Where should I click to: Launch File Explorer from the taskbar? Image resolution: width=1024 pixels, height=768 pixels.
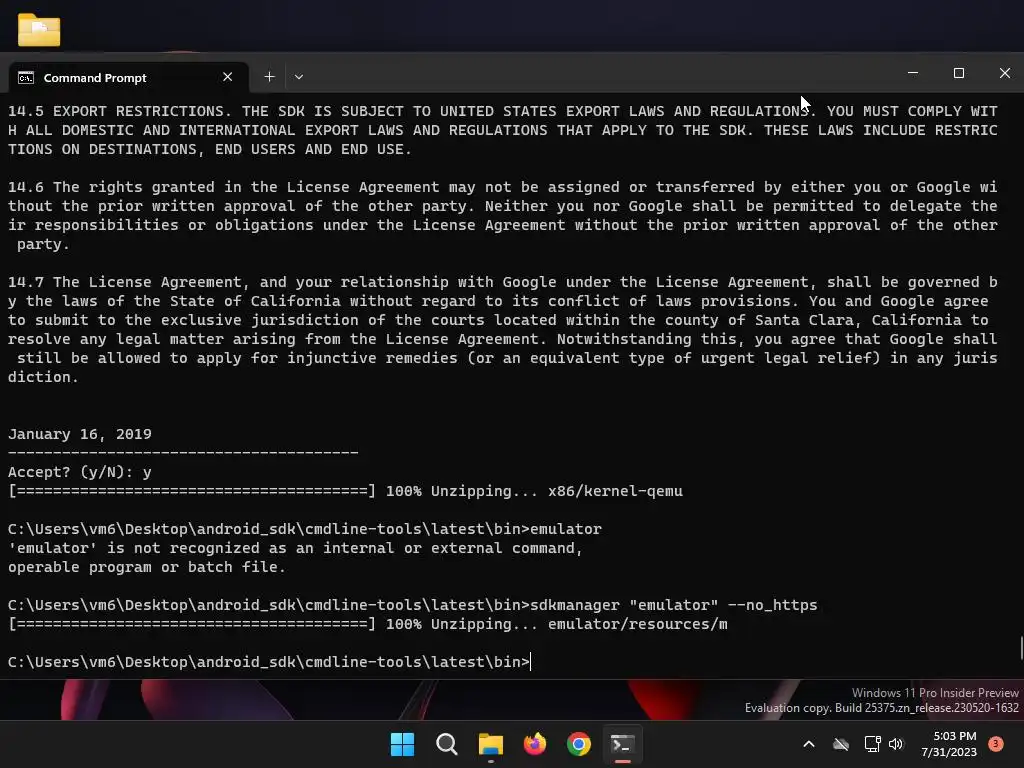[x=490, y=744]
